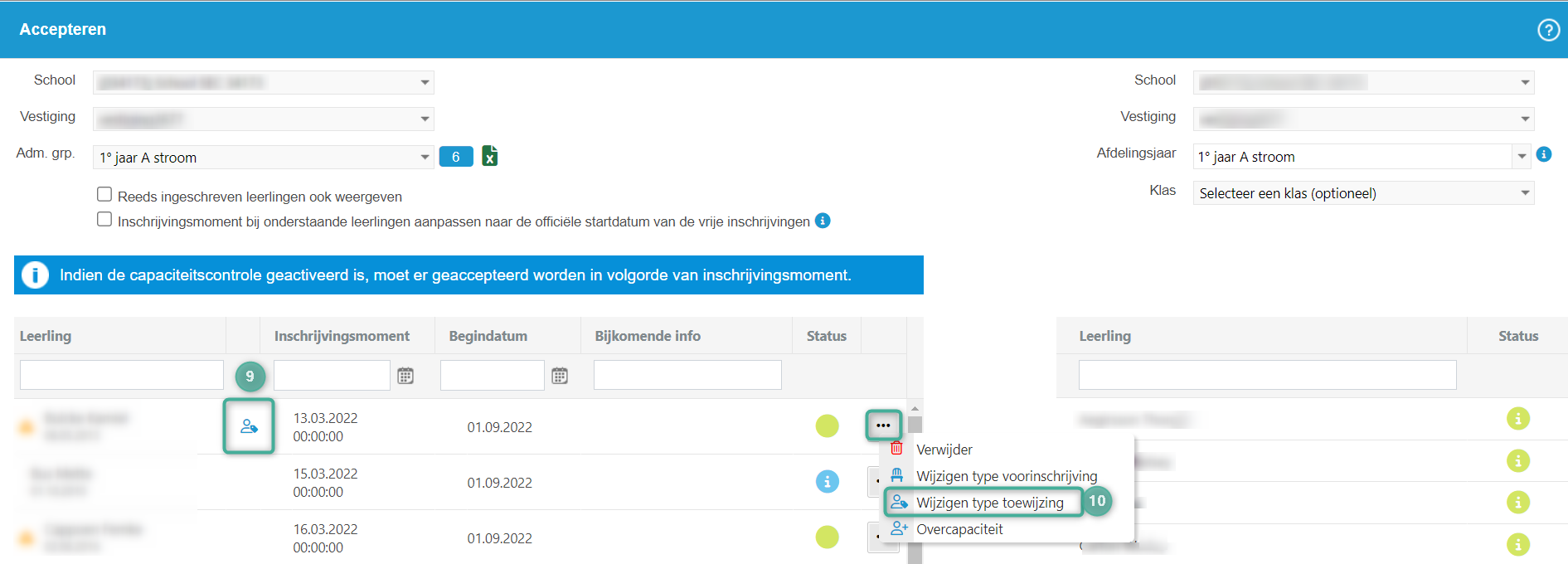Expand the Adm. grp. dropdown
Image resolution: width=1568 pixels, height=564 pixels.
425,157
